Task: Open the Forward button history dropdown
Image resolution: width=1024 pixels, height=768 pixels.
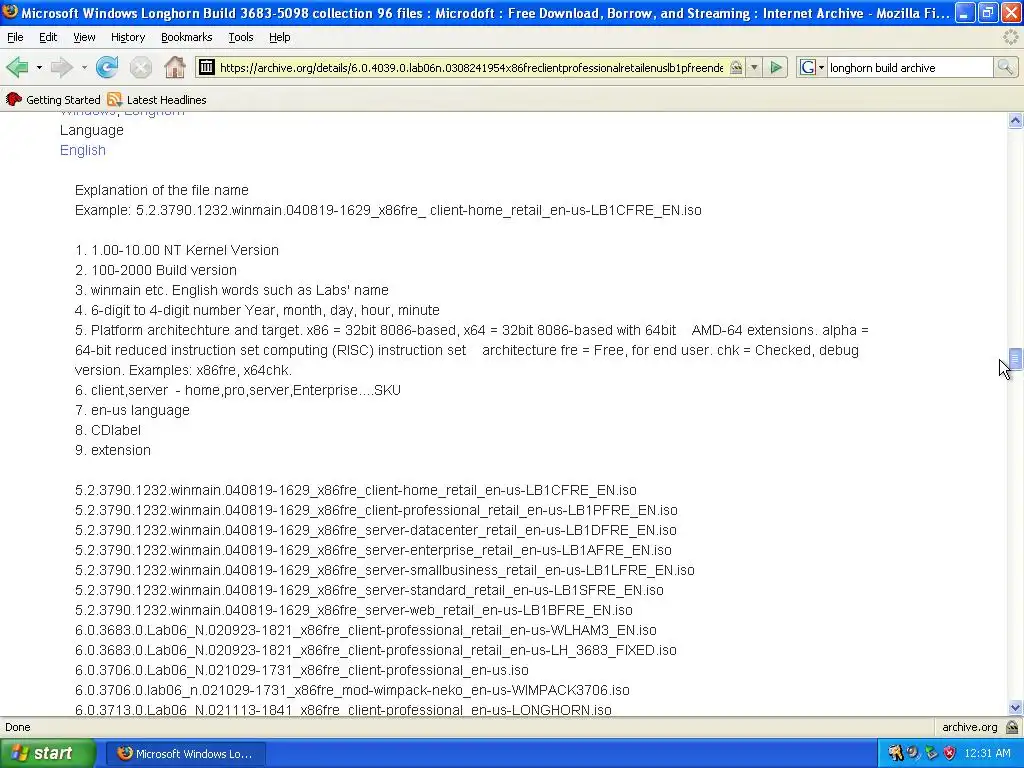Action: 84,67
